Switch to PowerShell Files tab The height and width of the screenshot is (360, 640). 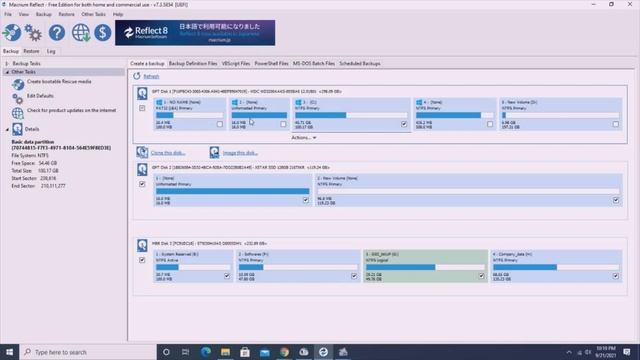[271, 64]
